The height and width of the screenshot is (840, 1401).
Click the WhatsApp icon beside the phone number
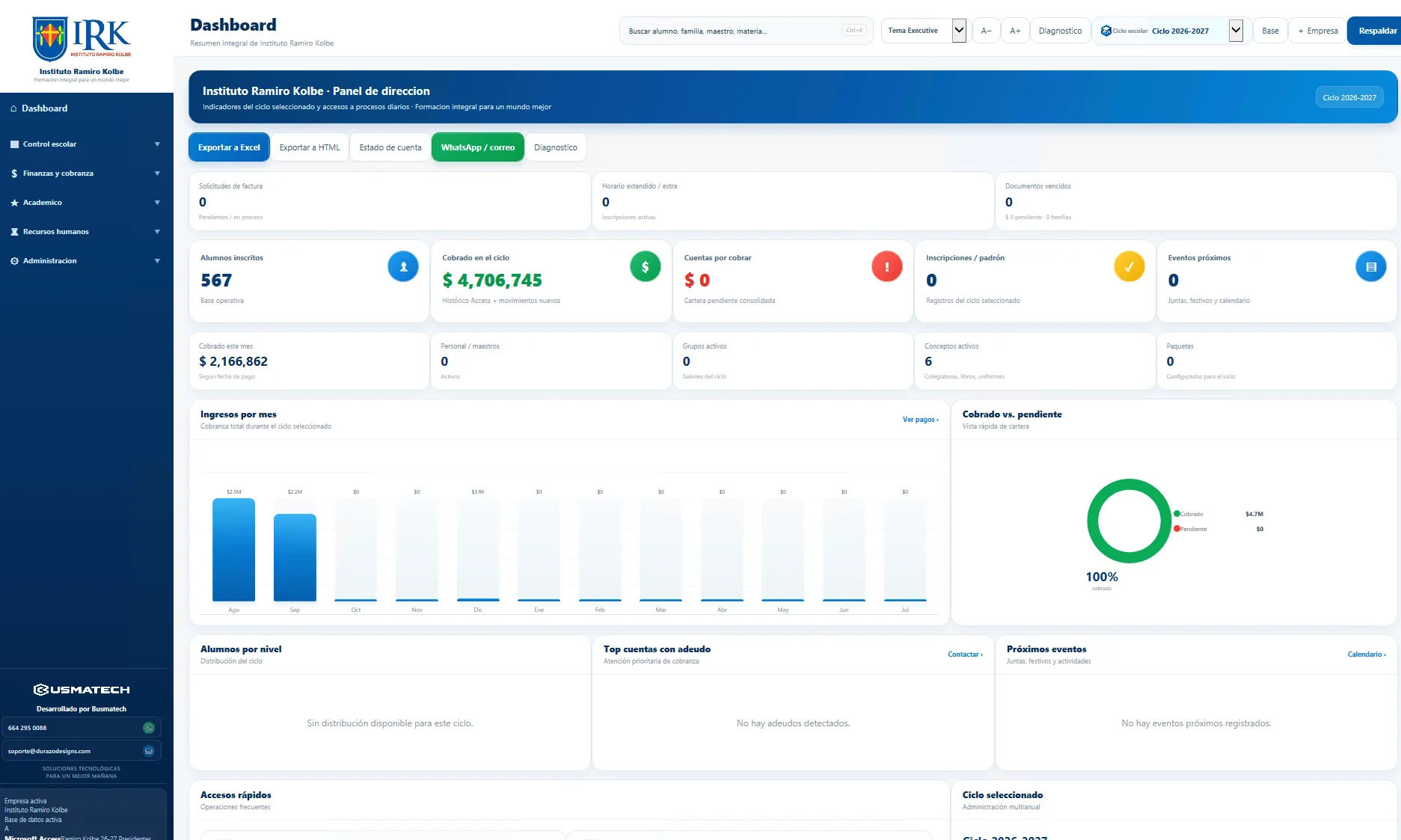149,728
